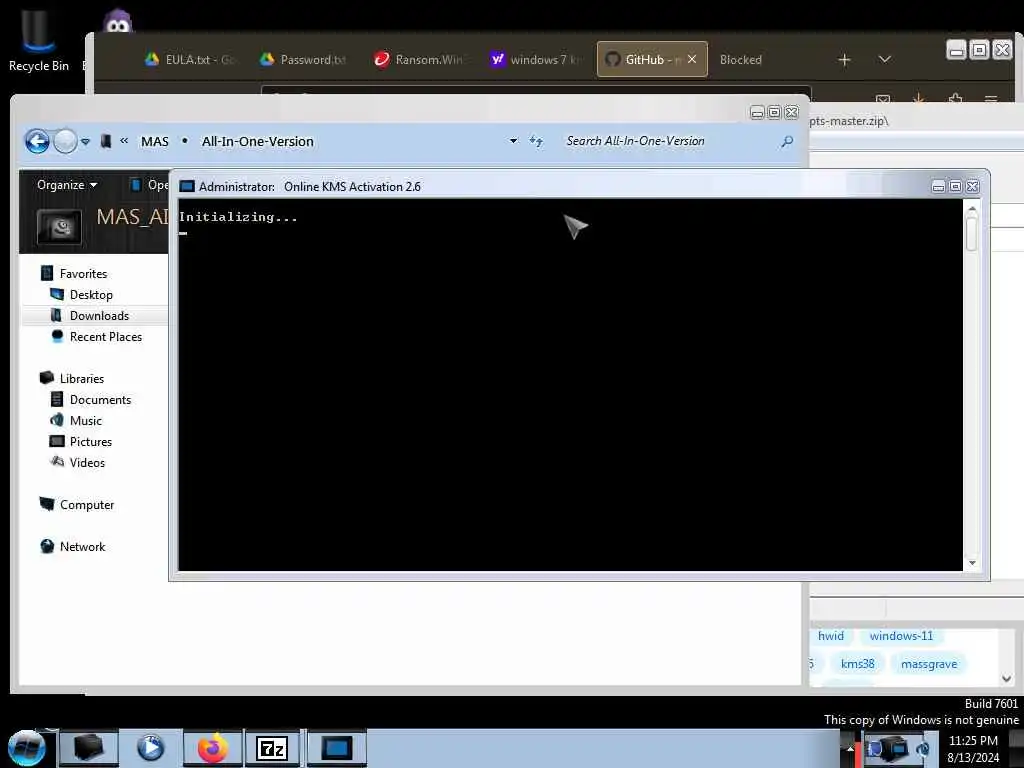Click the browser hamburger menu icon
Screen dimensions: 1024x768
(991, 99)
